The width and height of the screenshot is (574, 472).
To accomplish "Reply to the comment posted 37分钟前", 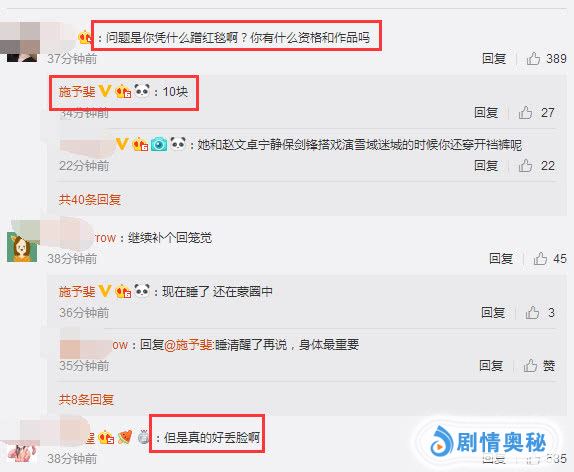I will 494,59.
